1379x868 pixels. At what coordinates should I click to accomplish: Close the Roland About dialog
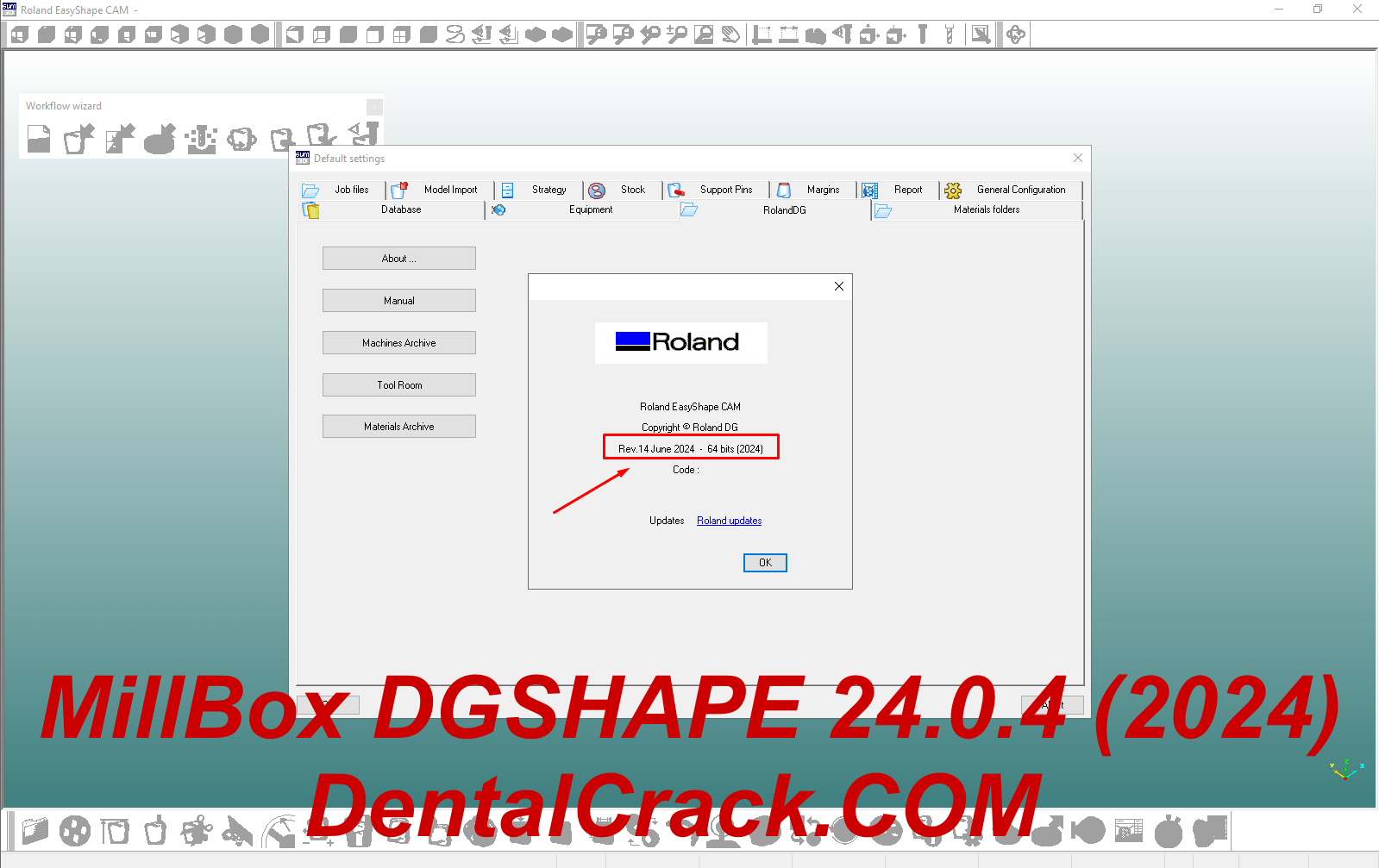(839, 286)
